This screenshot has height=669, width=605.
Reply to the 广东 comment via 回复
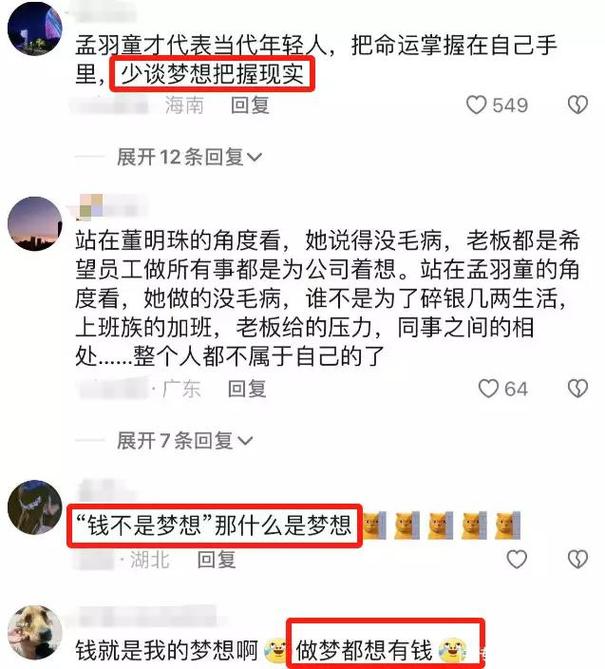(247, 389)
